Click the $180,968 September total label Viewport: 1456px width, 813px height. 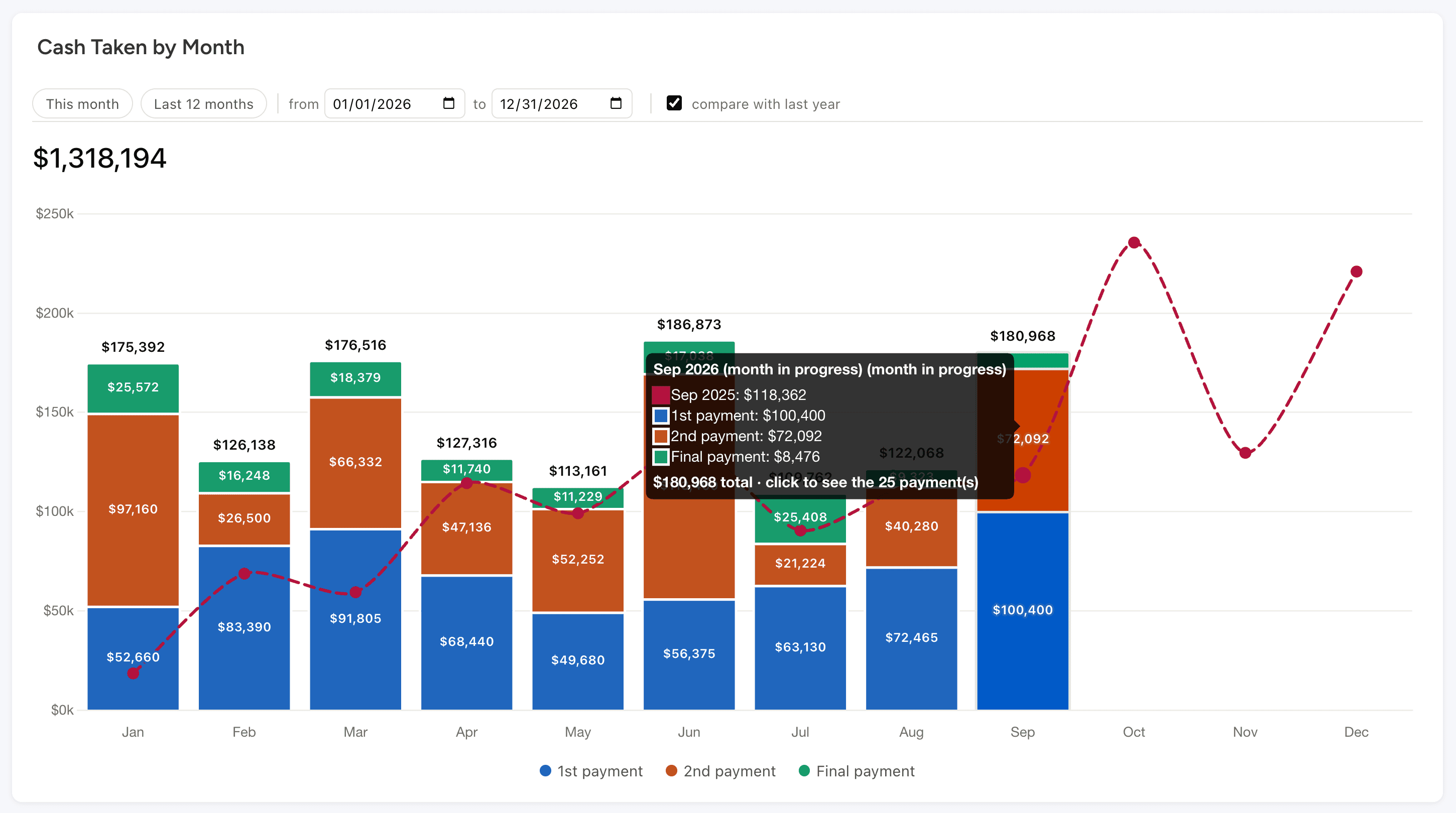pos(1023,336)
